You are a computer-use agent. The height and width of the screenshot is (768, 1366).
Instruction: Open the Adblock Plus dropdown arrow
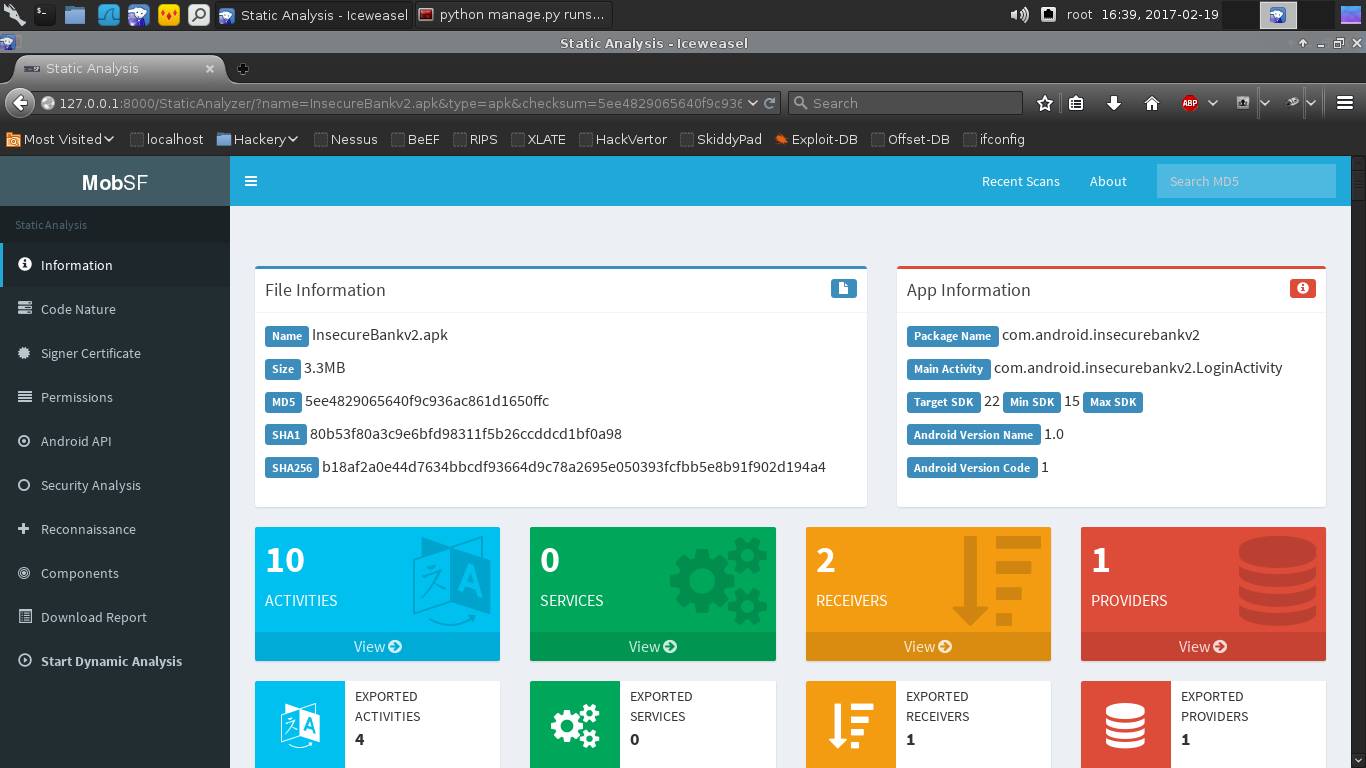coord(1213,103)
